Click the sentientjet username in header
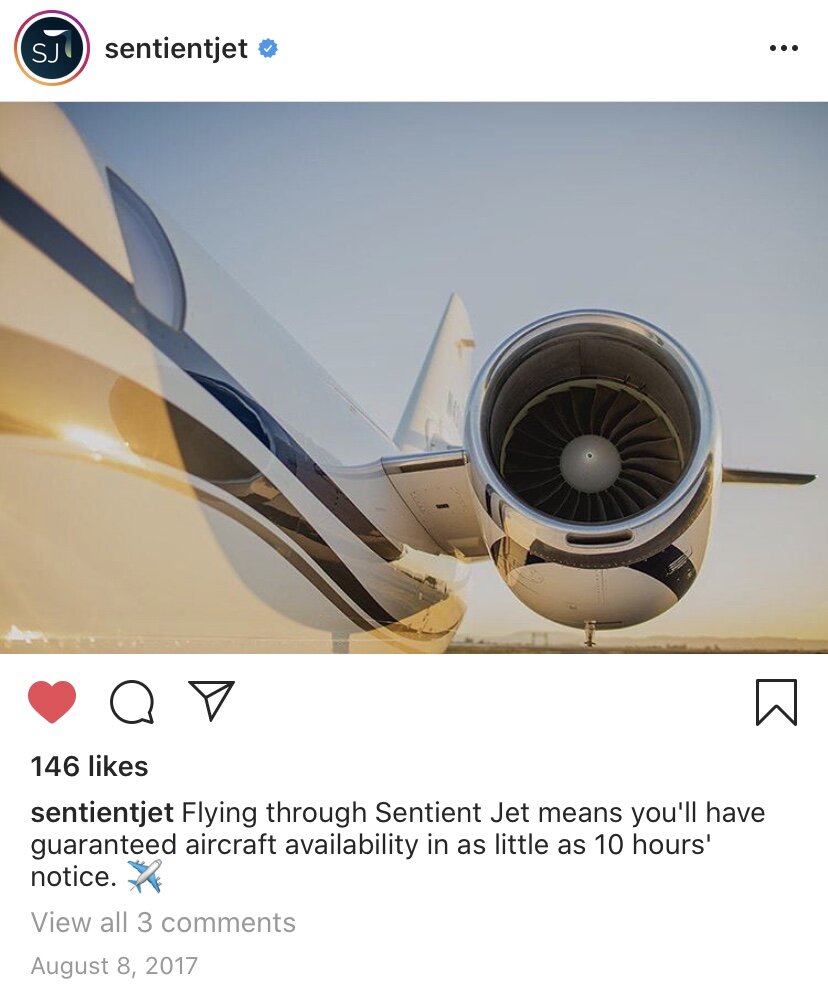828x994 pixels. pos(176,49)
